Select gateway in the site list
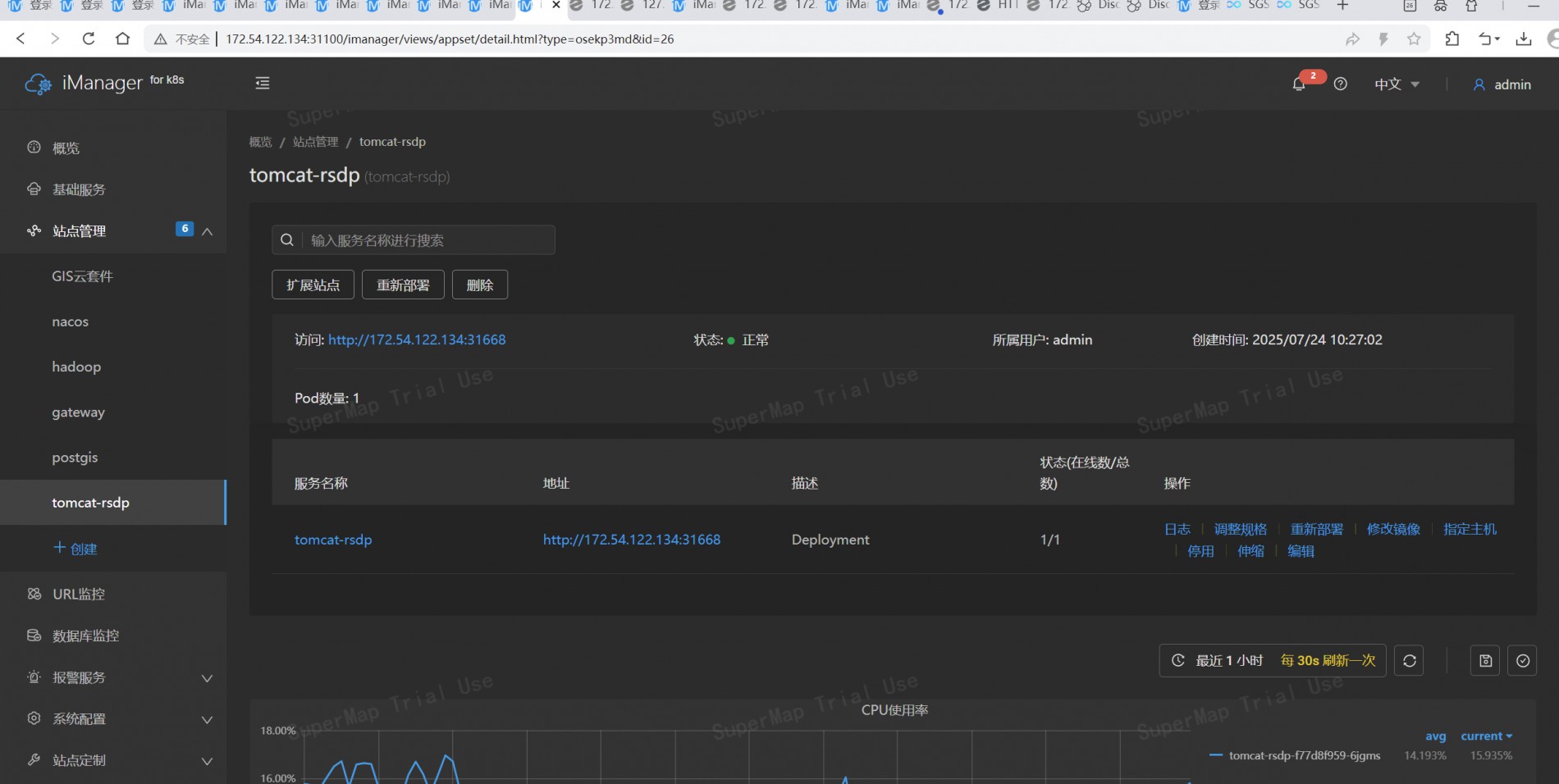Screen dimensions: 1559x784 pos(78,412)
